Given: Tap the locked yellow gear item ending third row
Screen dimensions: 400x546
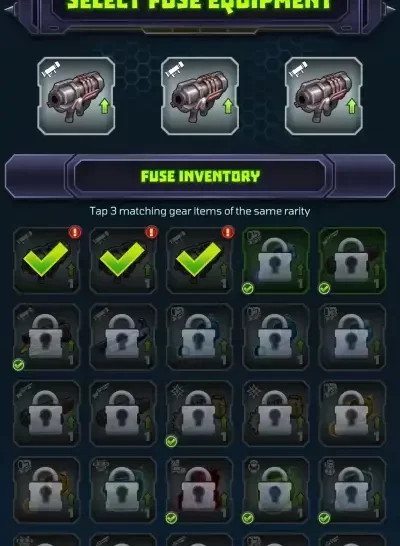Looking at the screenshot, I should [352, 413].
